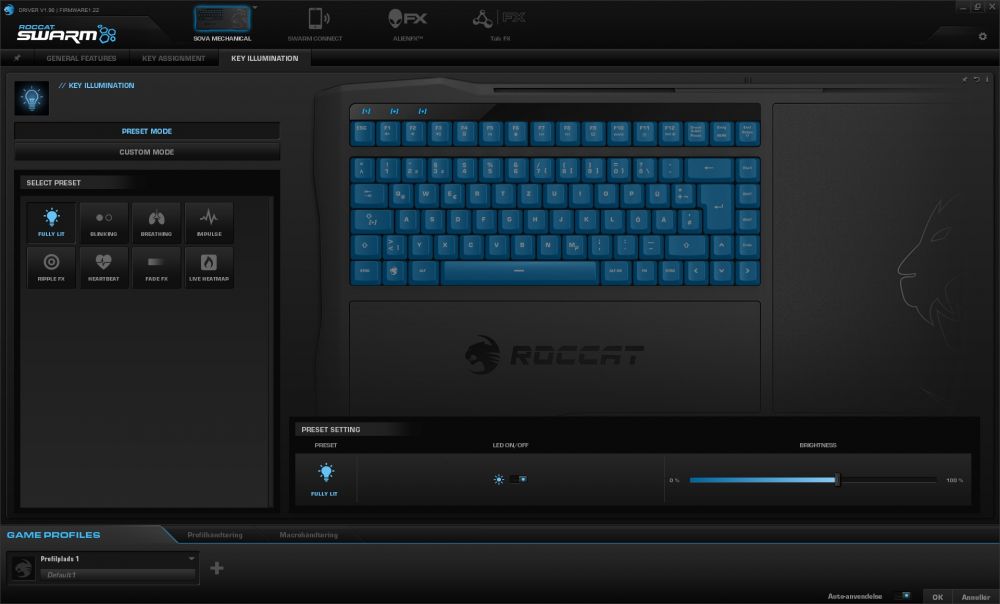Click the A key on the keyboard
Image resolution: width=1000 pixels, height=604 pixels.
point(406,220)
